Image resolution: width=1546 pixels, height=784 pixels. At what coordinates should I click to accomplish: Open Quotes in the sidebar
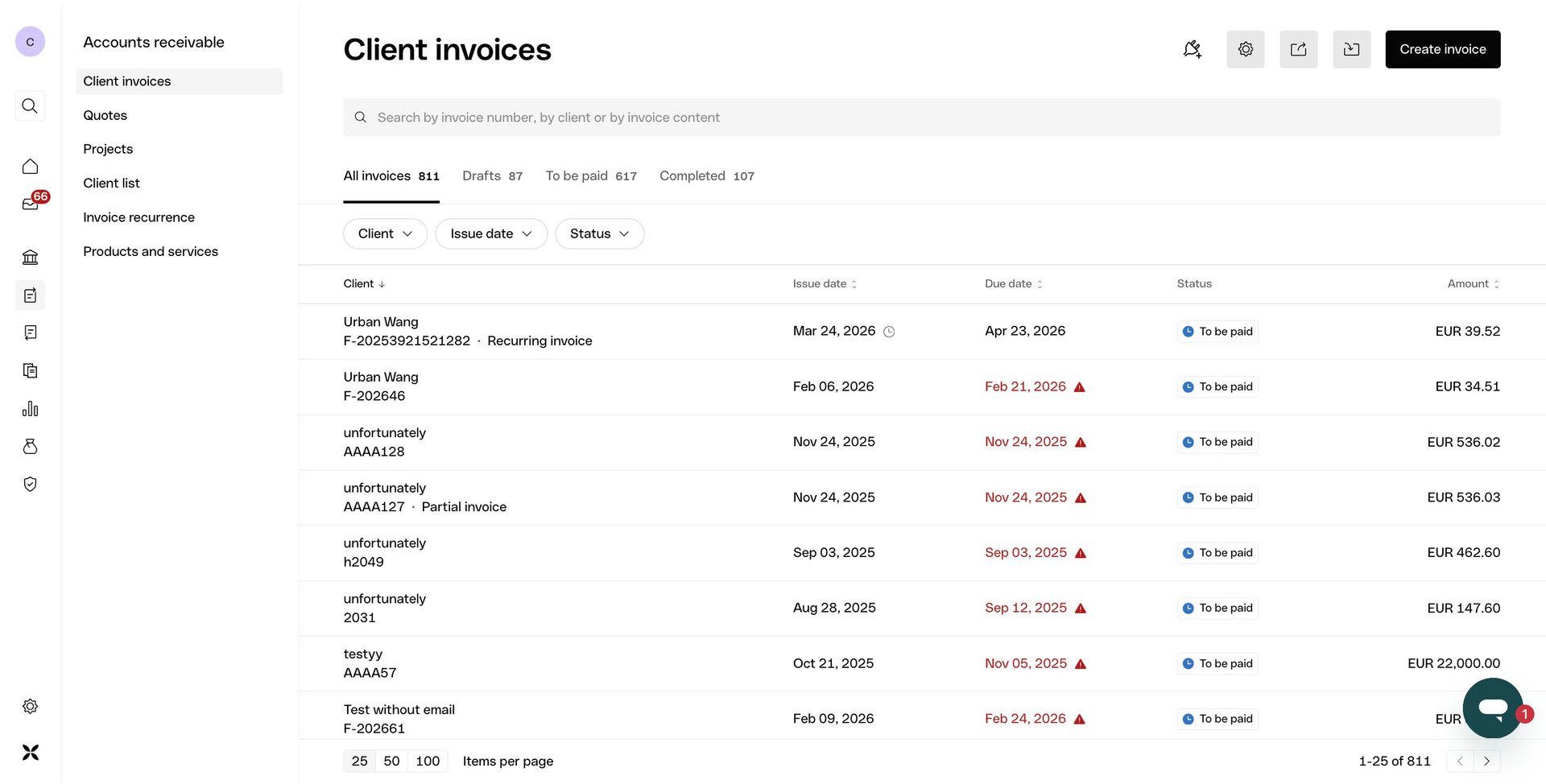pyautogui.click(x=105, y=115)
